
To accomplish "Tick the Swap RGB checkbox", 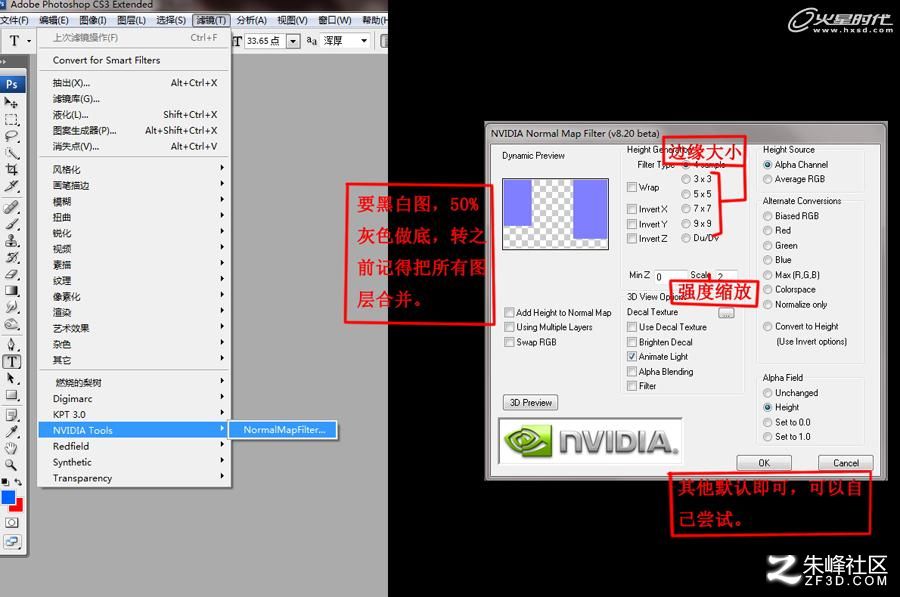I will 509,342.
